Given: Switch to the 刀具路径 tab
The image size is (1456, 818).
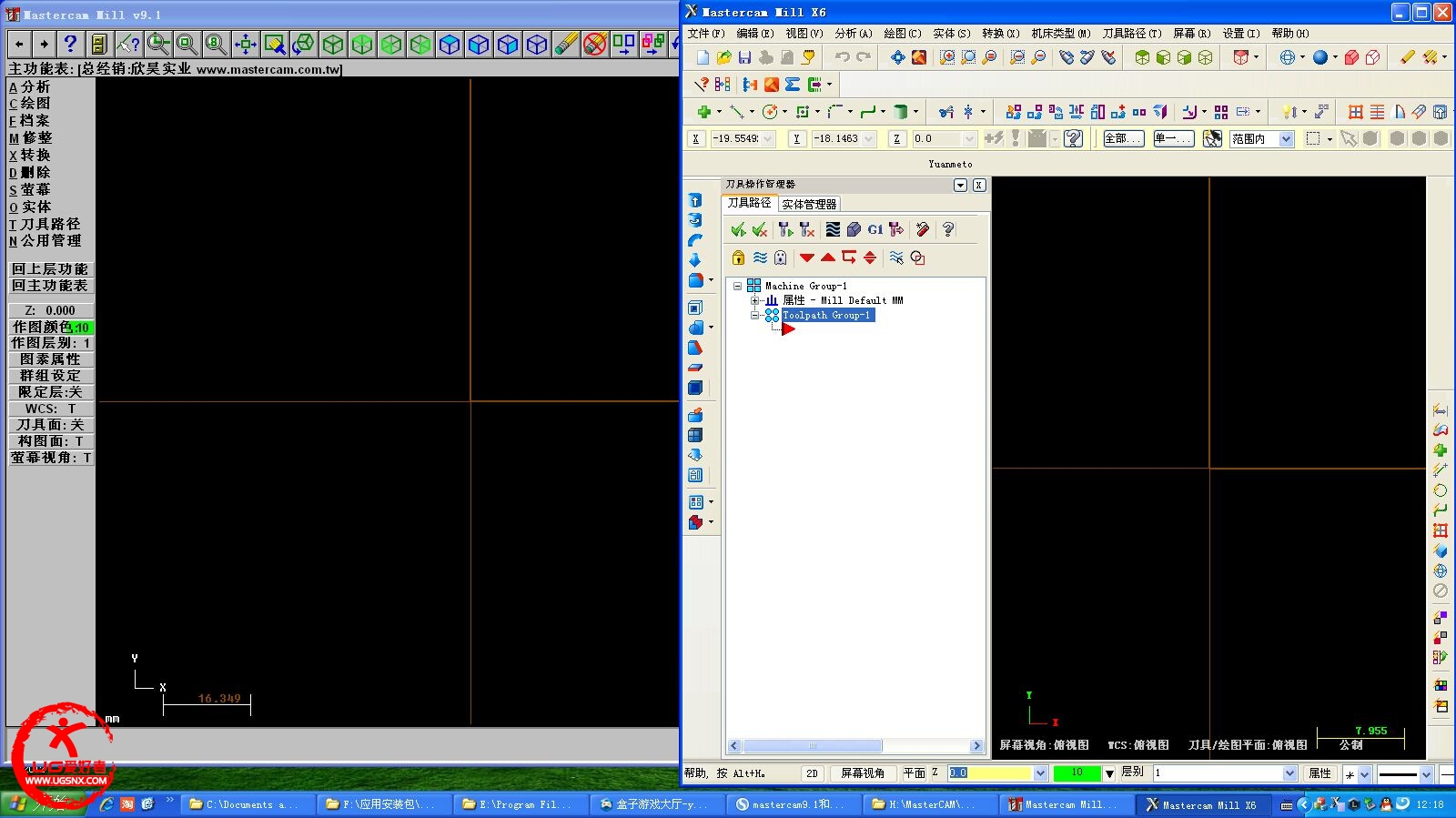Looking at the screenshot, I should [749, 203].
